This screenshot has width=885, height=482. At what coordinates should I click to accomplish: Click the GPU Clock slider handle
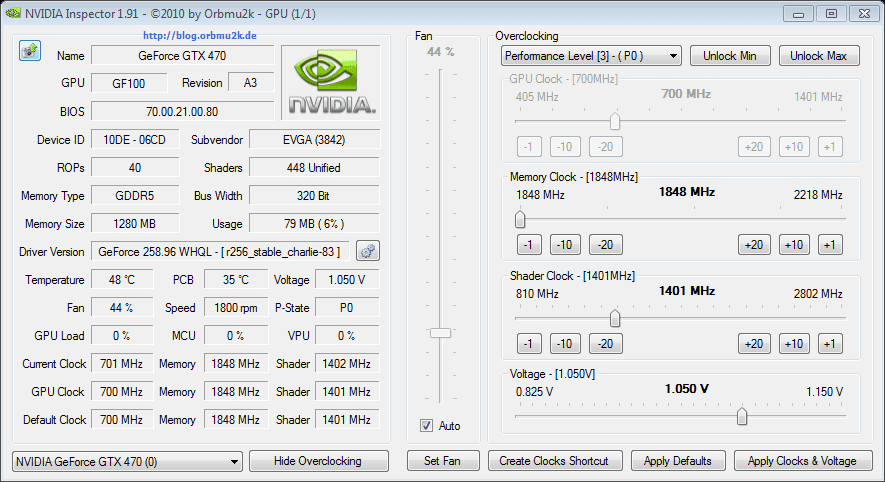click(615, 121)
